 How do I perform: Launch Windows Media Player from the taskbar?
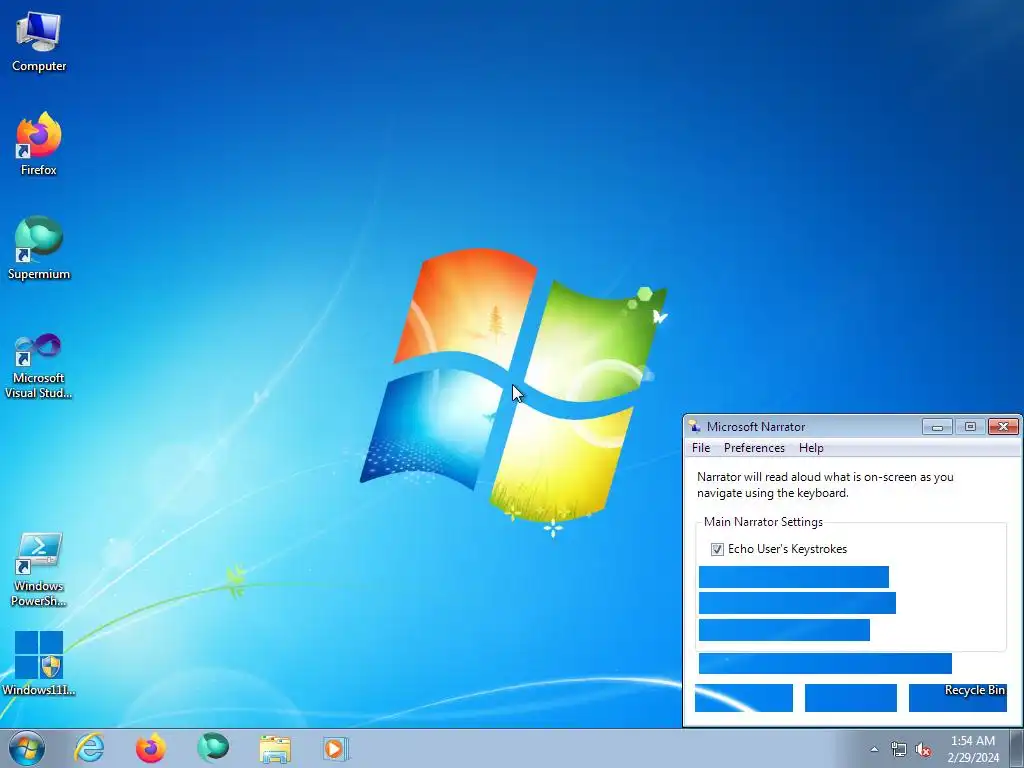point(336,748)
